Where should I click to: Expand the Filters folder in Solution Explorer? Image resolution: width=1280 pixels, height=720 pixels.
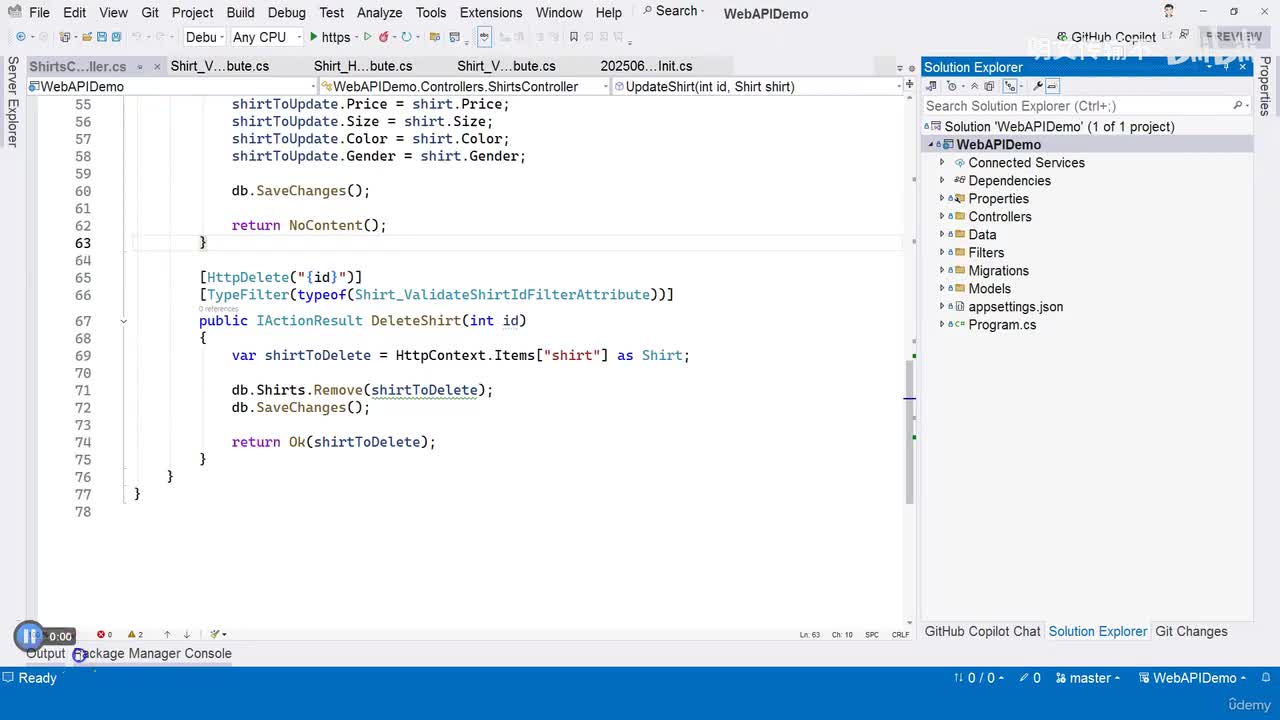942,253
